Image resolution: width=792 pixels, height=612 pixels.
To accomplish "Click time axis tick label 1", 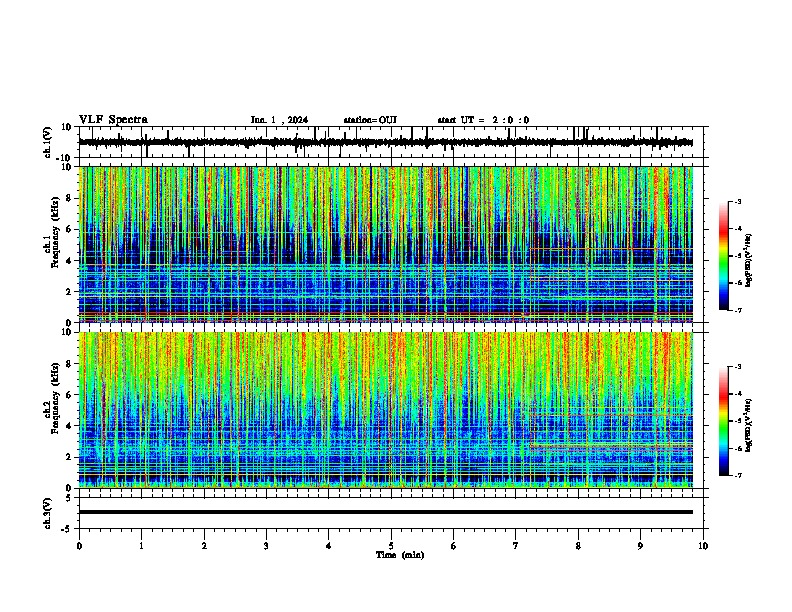I will coord(141,546).
